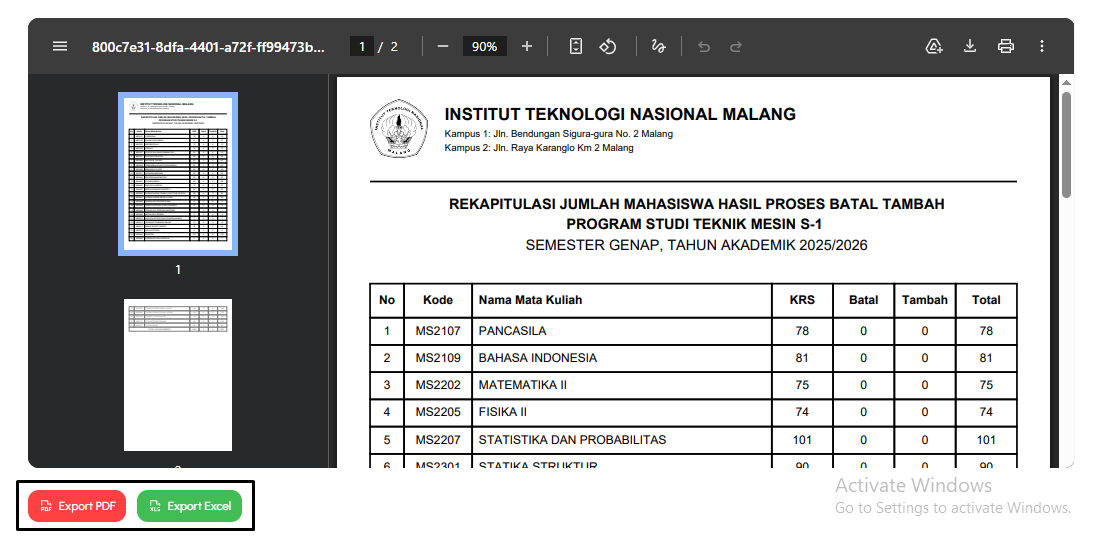Click the PROGRAM STUDI TEKNIK MESIN S-1 line
Image resolution: width=1107 pixels, height=537 pixels.
tap(694, 224)
